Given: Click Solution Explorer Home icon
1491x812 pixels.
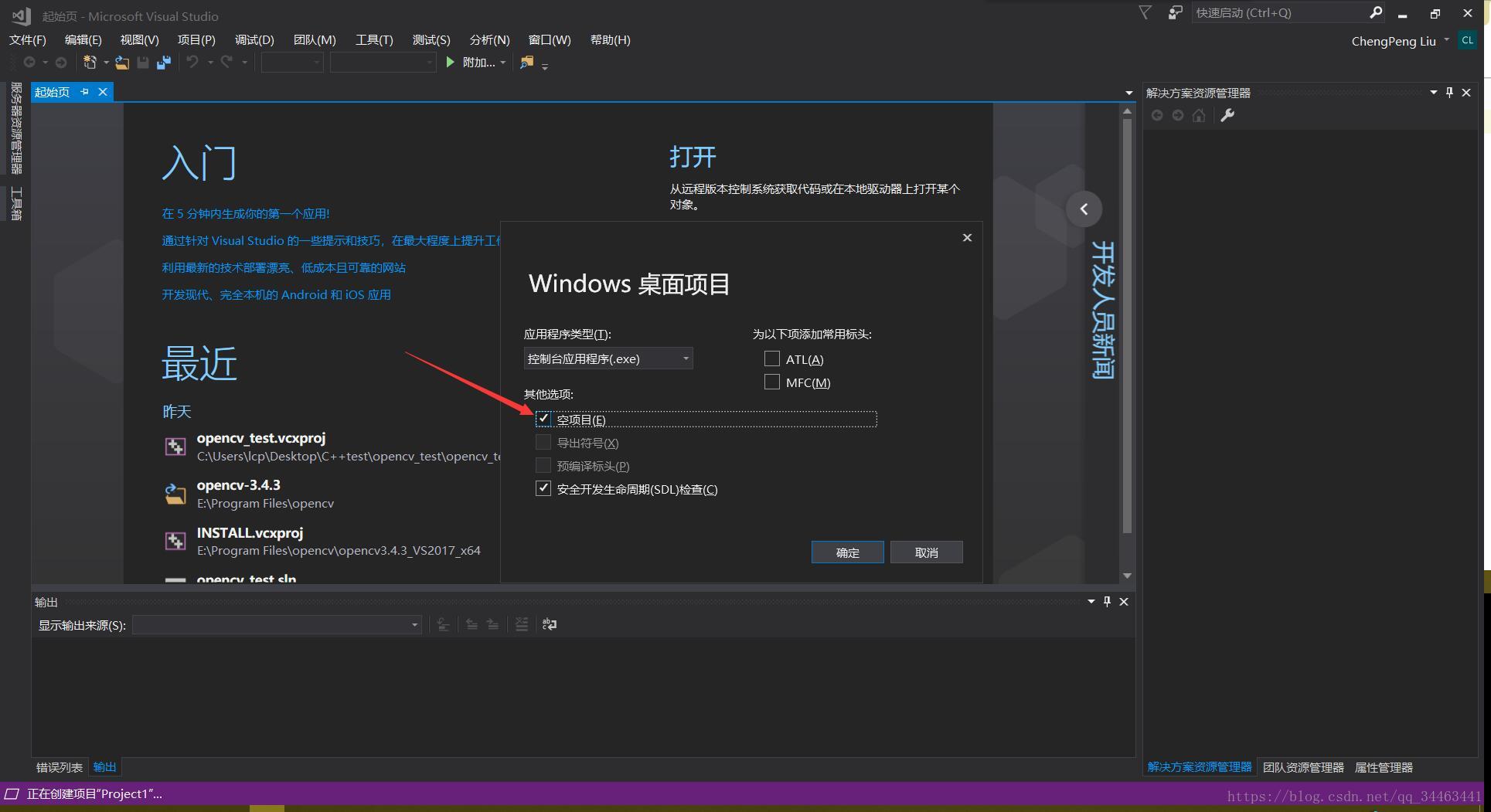Looking at the screenshot, I should [x=1199, y=115].
